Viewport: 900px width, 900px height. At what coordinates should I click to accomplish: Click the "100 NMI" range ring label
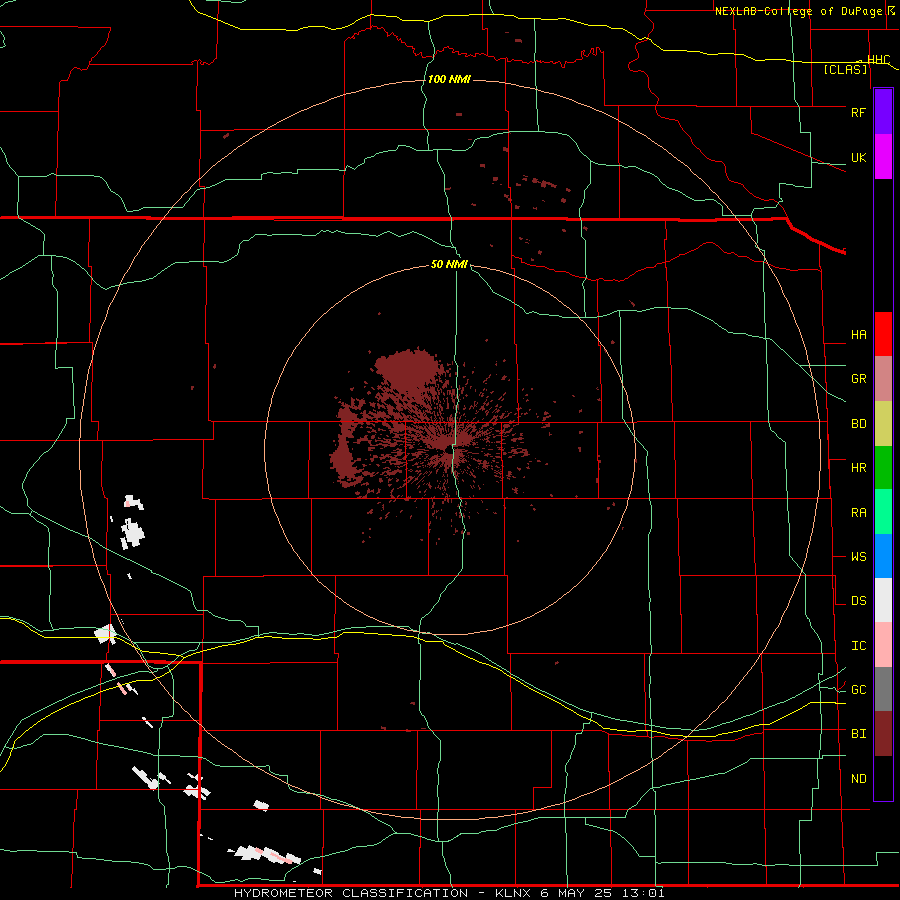[x=449, y=79]
